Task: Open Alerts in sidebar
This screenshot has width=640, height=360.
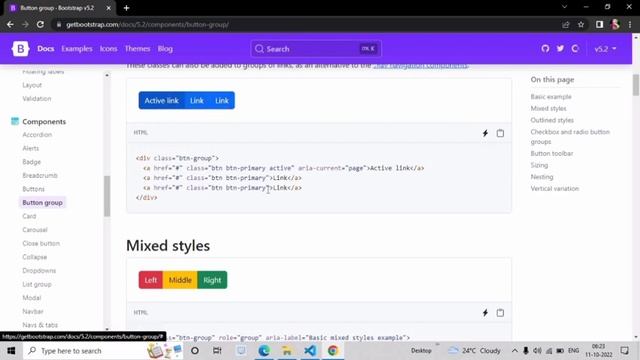Action: (31, 148)
